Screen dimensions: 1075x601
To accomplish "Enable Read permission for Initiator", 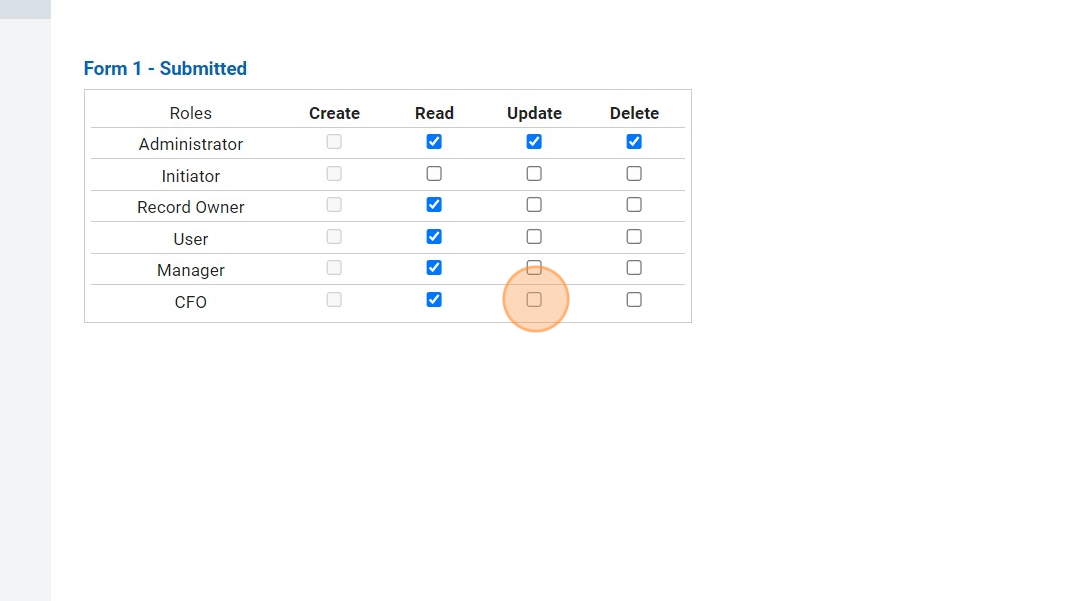I will [434, 174].
